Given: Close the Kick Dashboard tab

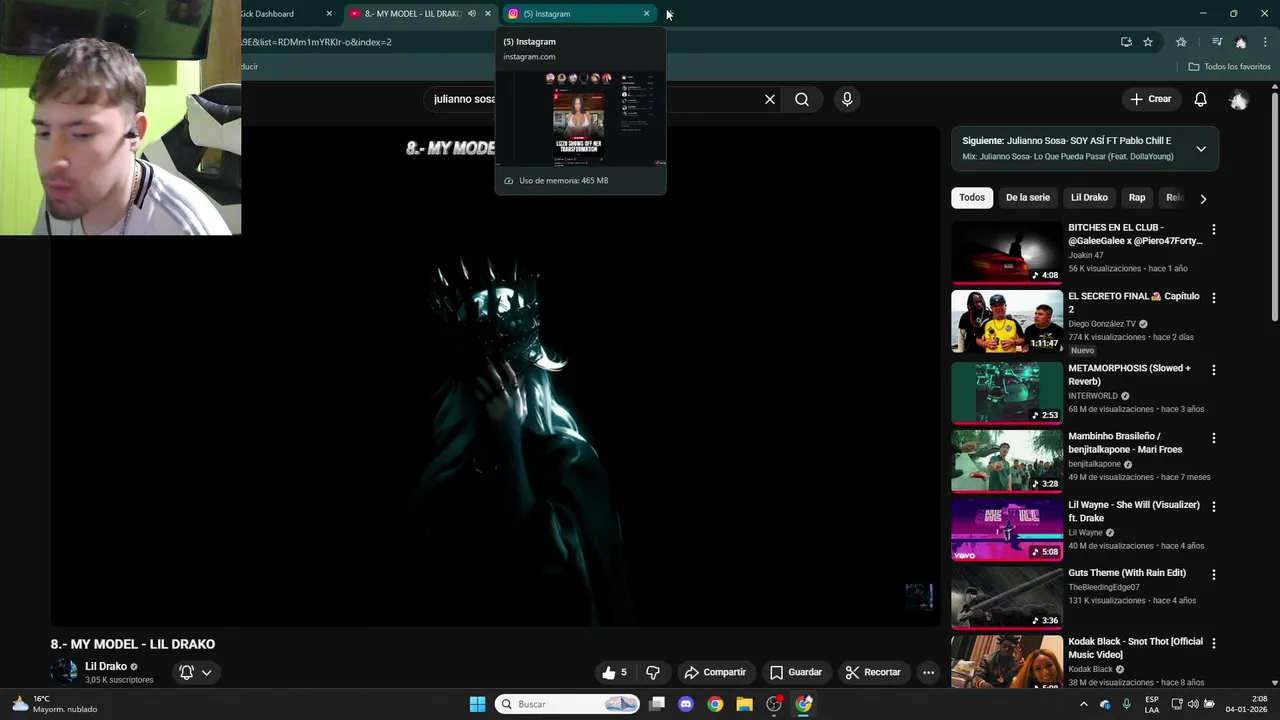Looking at the screenshot, I should pyautogui.click(x=329, y=14).
